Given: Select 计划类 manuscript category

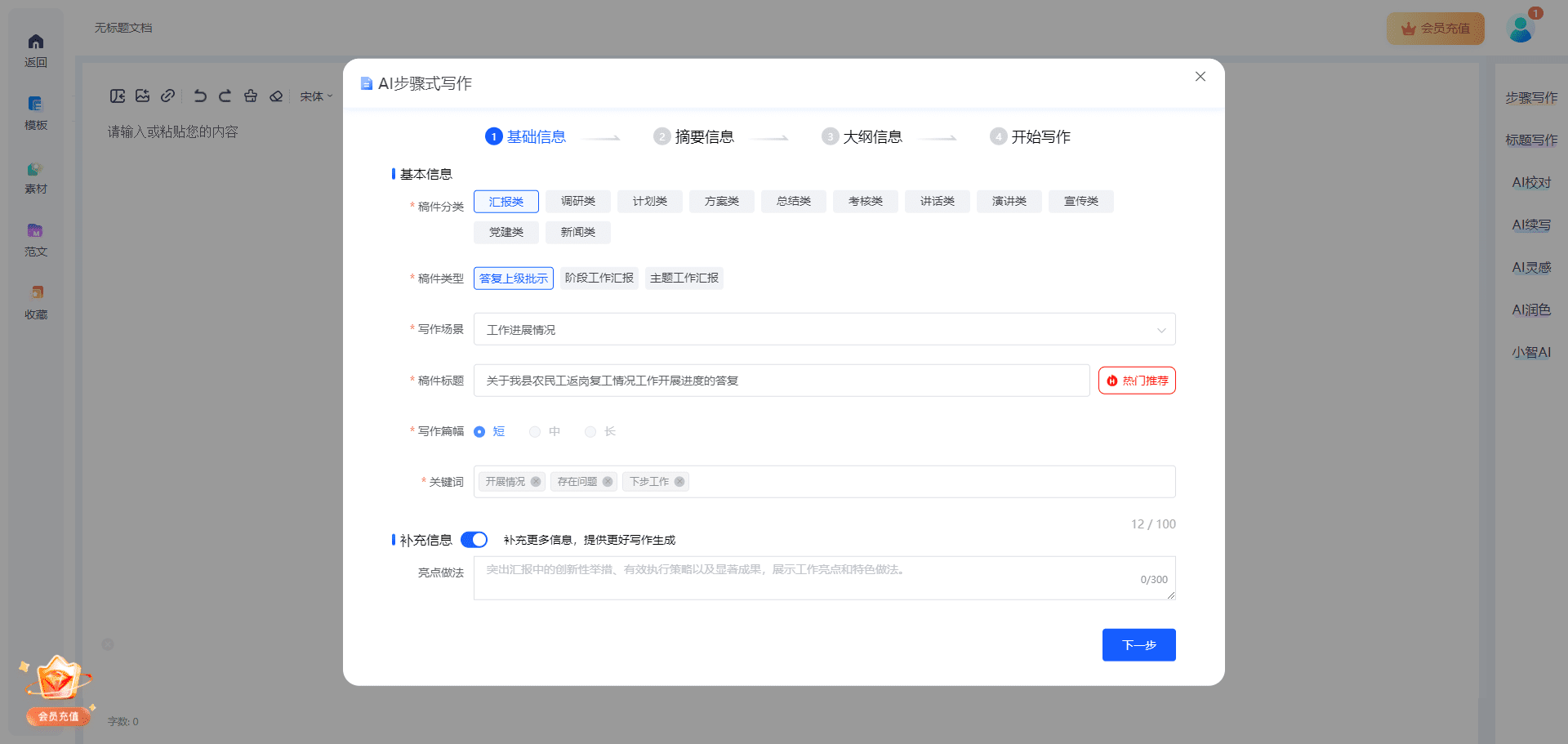Looking at the screenshot, I should tap(650, 202).
